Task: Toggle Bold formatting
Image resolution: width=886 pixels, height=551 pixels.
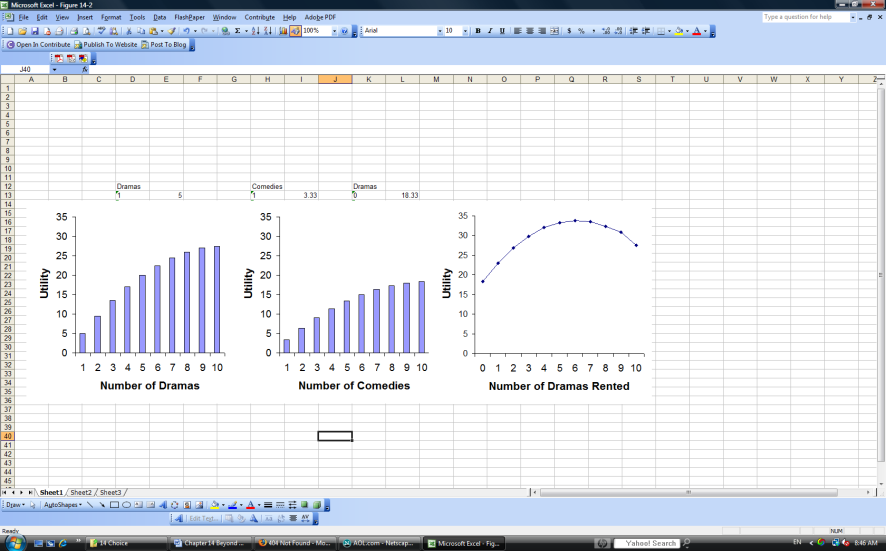Action: pos(478,31)
